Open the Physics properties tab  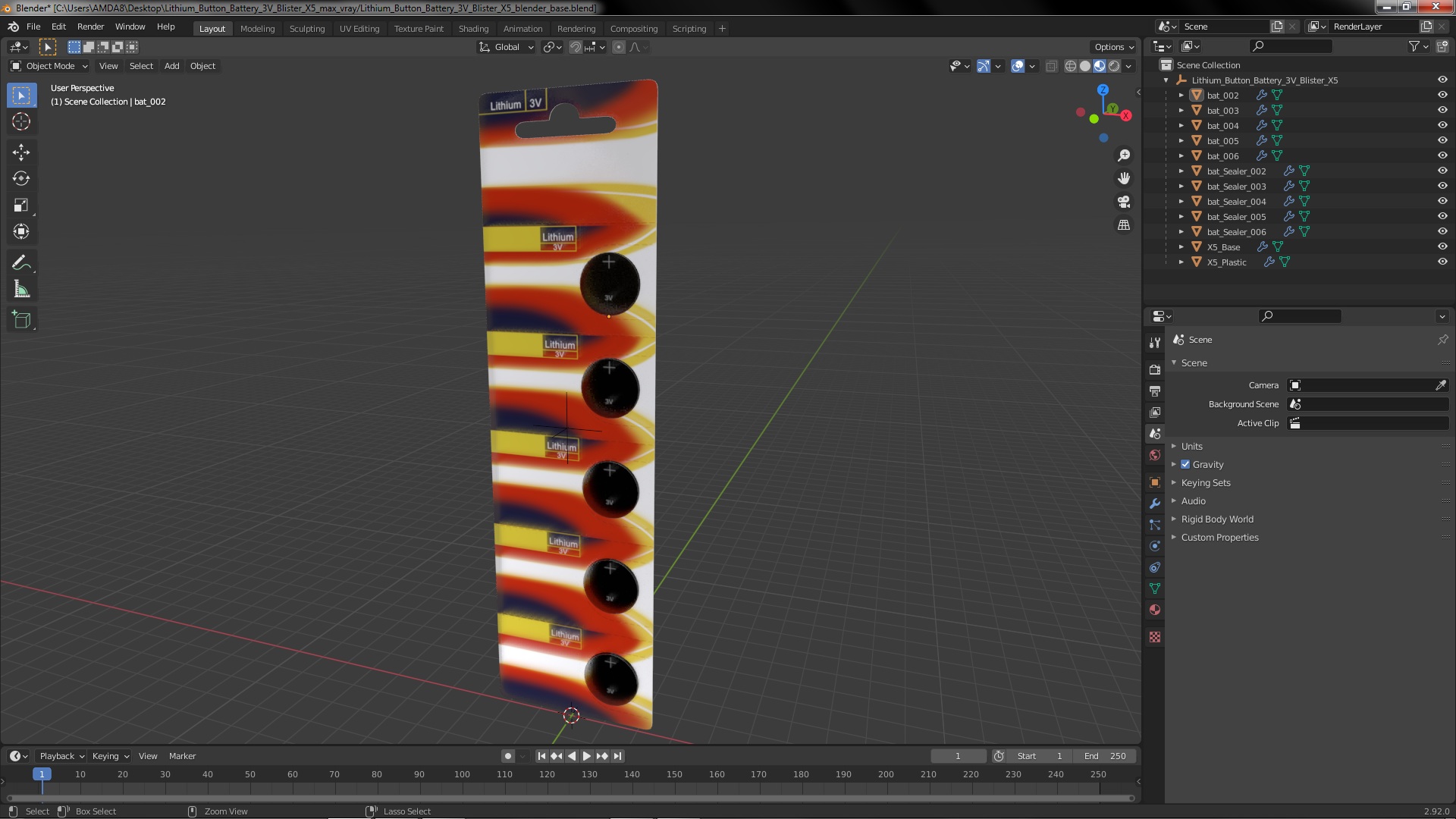1155,546
